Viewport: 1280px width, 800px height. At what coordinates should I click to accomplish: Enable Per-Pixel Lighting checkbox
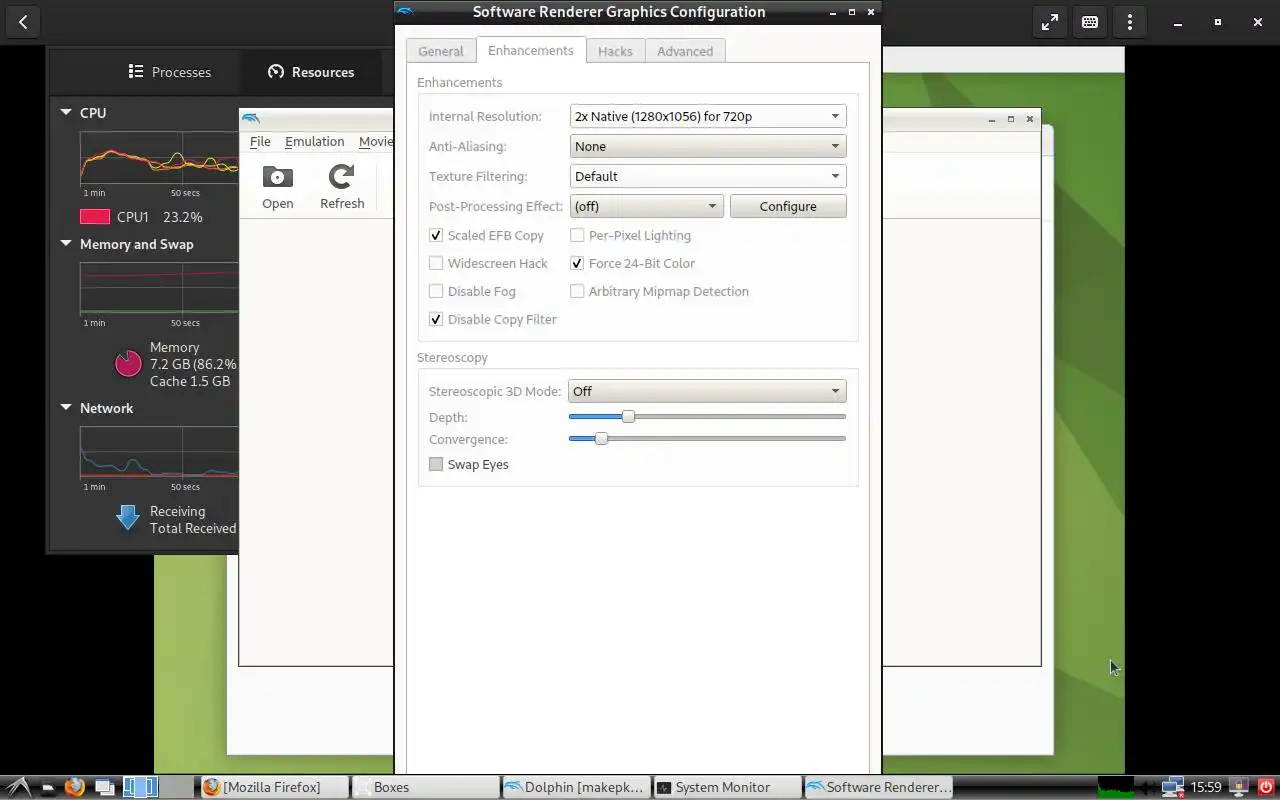point(577,236)
